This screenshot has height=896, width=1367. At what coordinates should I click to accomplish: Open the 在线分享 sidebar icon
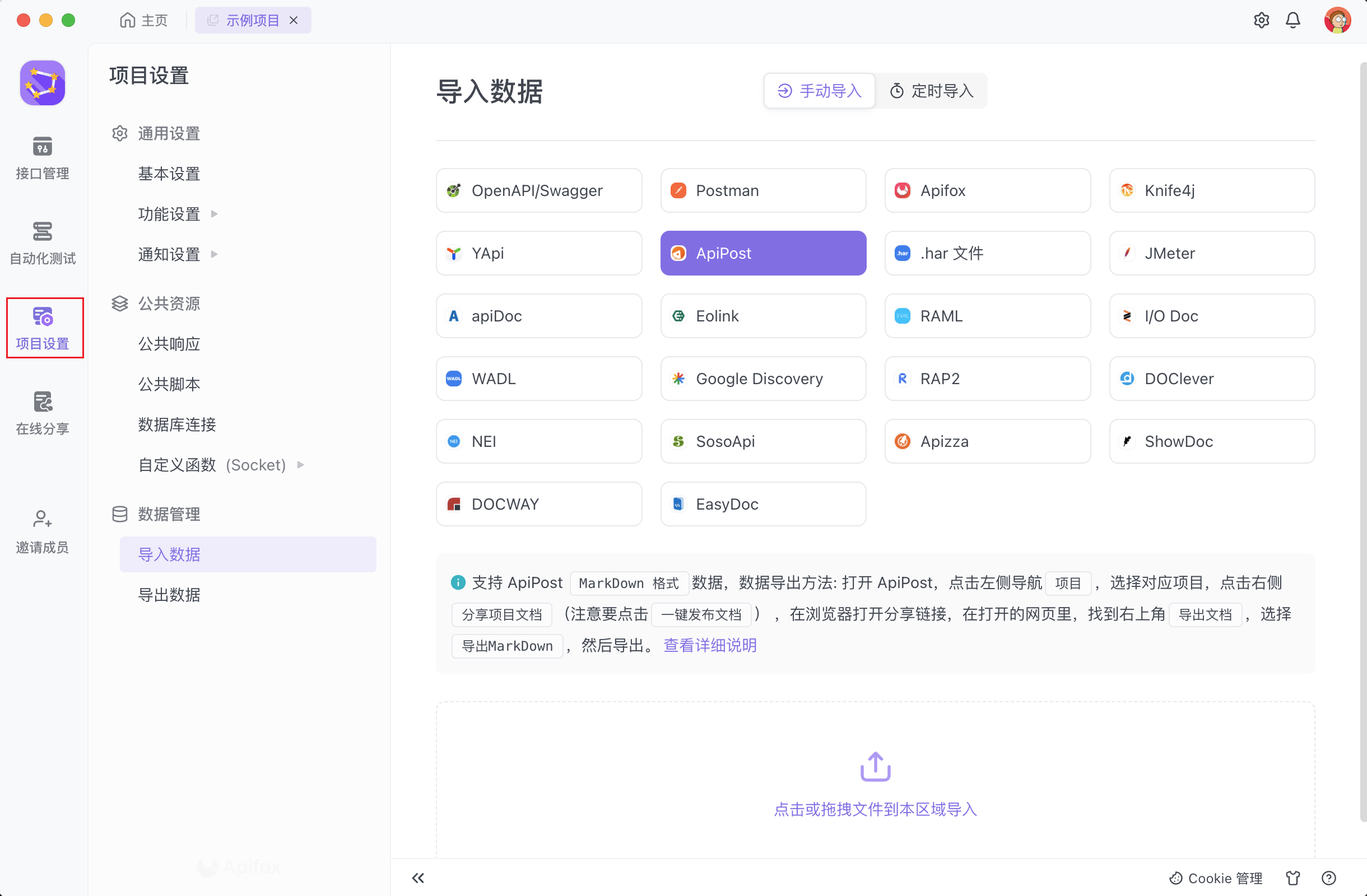42,413
